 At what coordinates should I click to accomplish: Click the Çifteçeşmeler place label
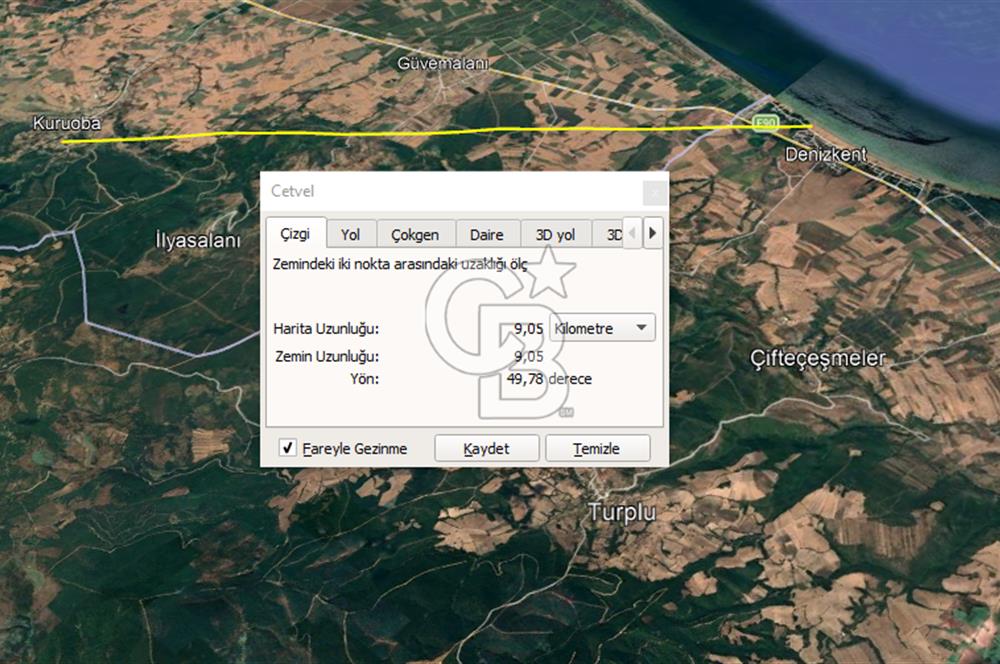[819, 358]
